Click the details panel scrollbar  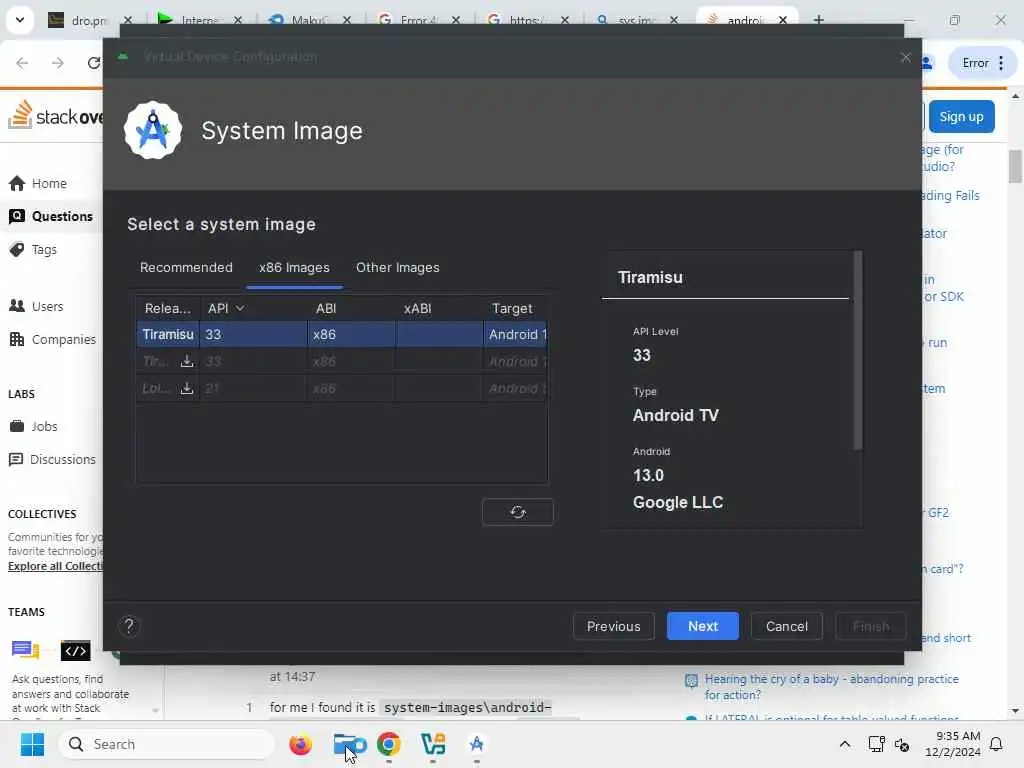(857, 350)
